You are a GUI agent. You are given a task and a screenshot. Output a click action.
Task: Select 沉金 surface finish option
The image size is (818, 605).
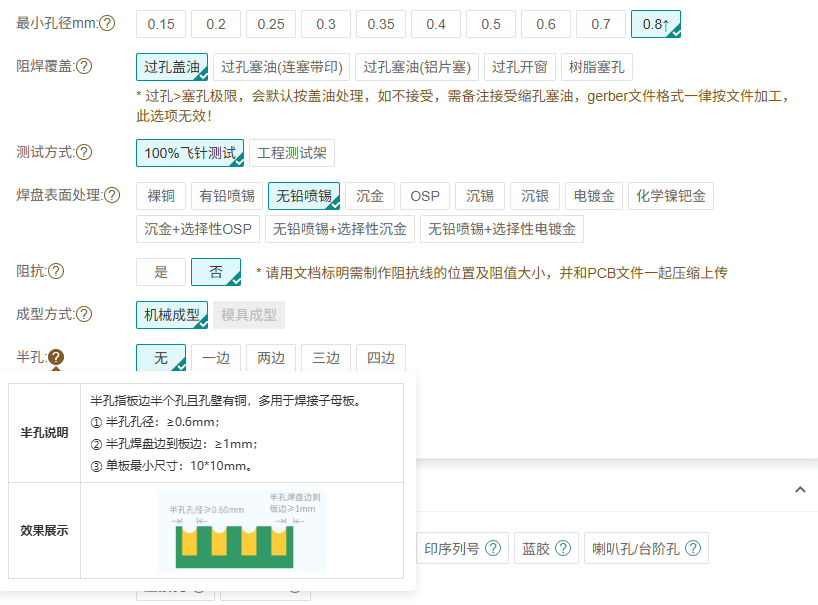[x=370, y=196]
